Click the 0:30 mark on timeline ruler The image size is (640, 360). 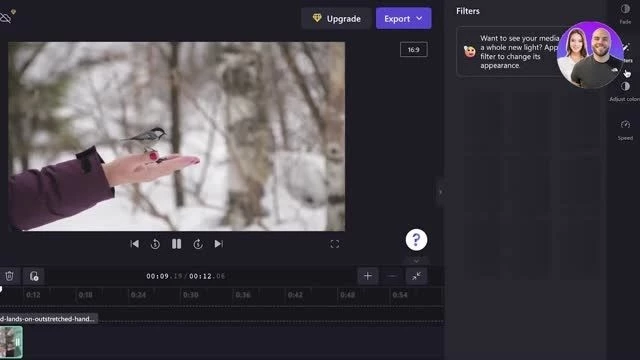point(191,295)
